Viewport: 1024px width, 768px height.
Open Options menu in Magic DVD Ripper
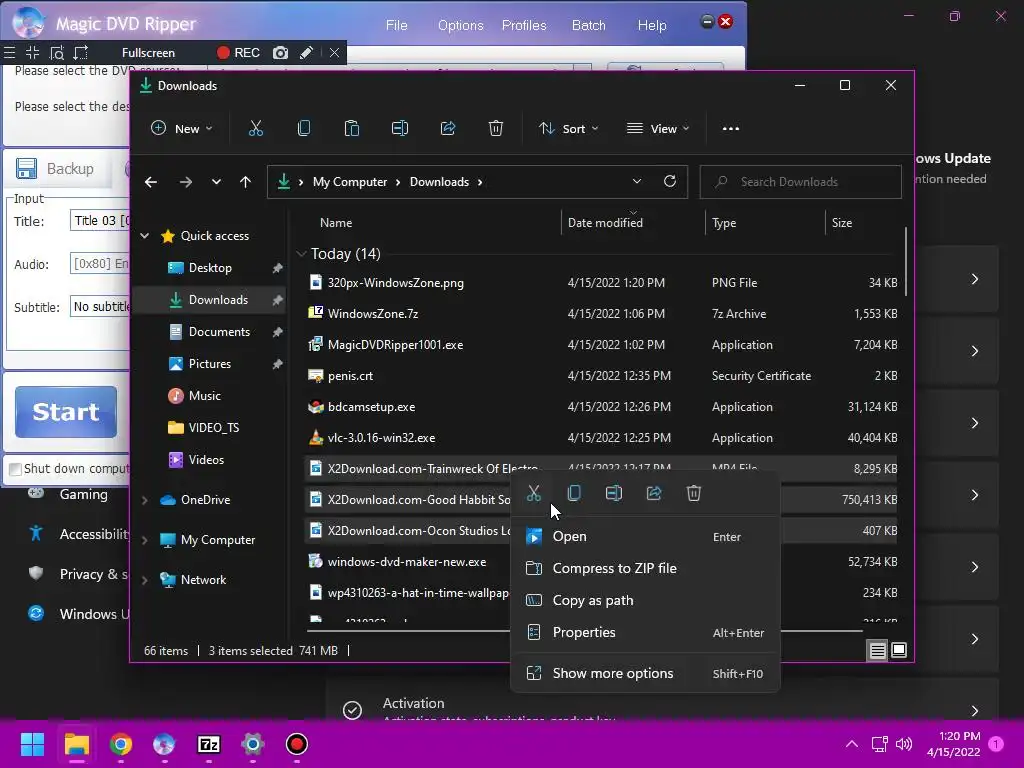(x=460, y=25)
